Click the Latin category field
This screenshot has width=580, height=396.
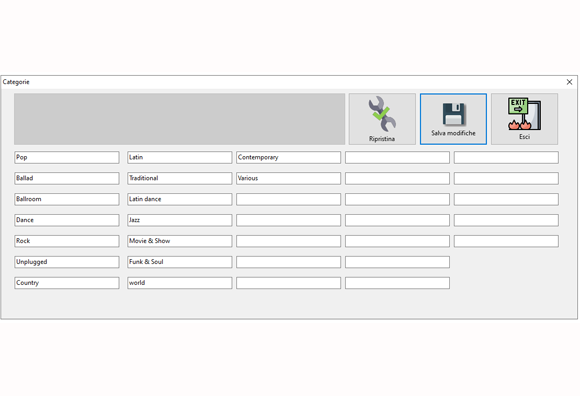[180, 158]
